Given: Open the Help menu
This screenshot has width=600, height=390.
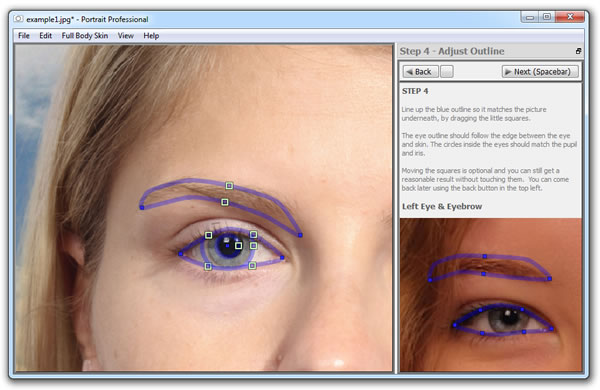Looking at the screenshot, I should tap(151, 36).
